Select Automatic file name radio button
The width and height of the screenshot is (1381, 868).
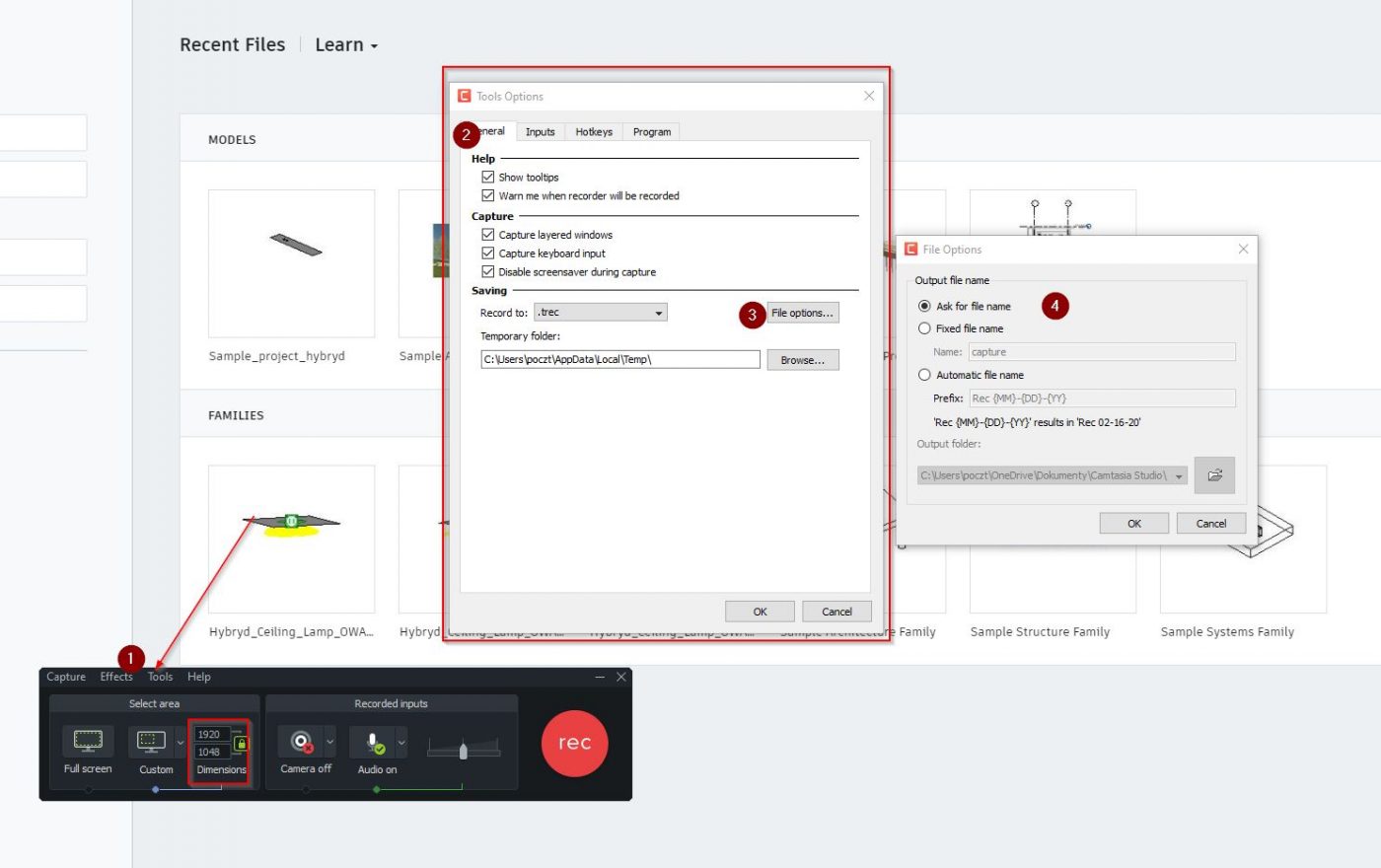click(x=924, y=375)
